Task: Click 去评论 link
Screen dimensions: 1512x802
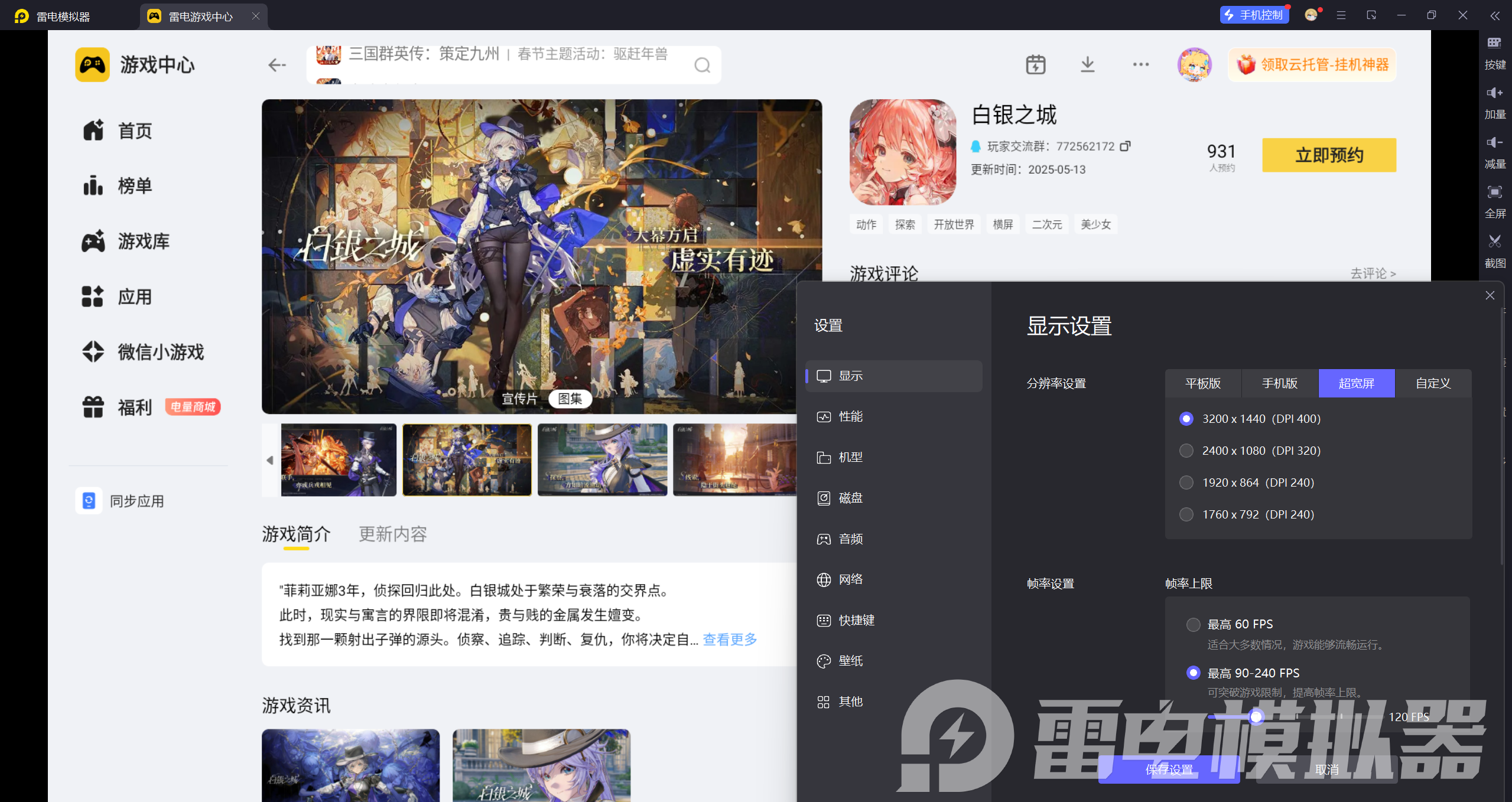Action: click(x=1373, y=273)
